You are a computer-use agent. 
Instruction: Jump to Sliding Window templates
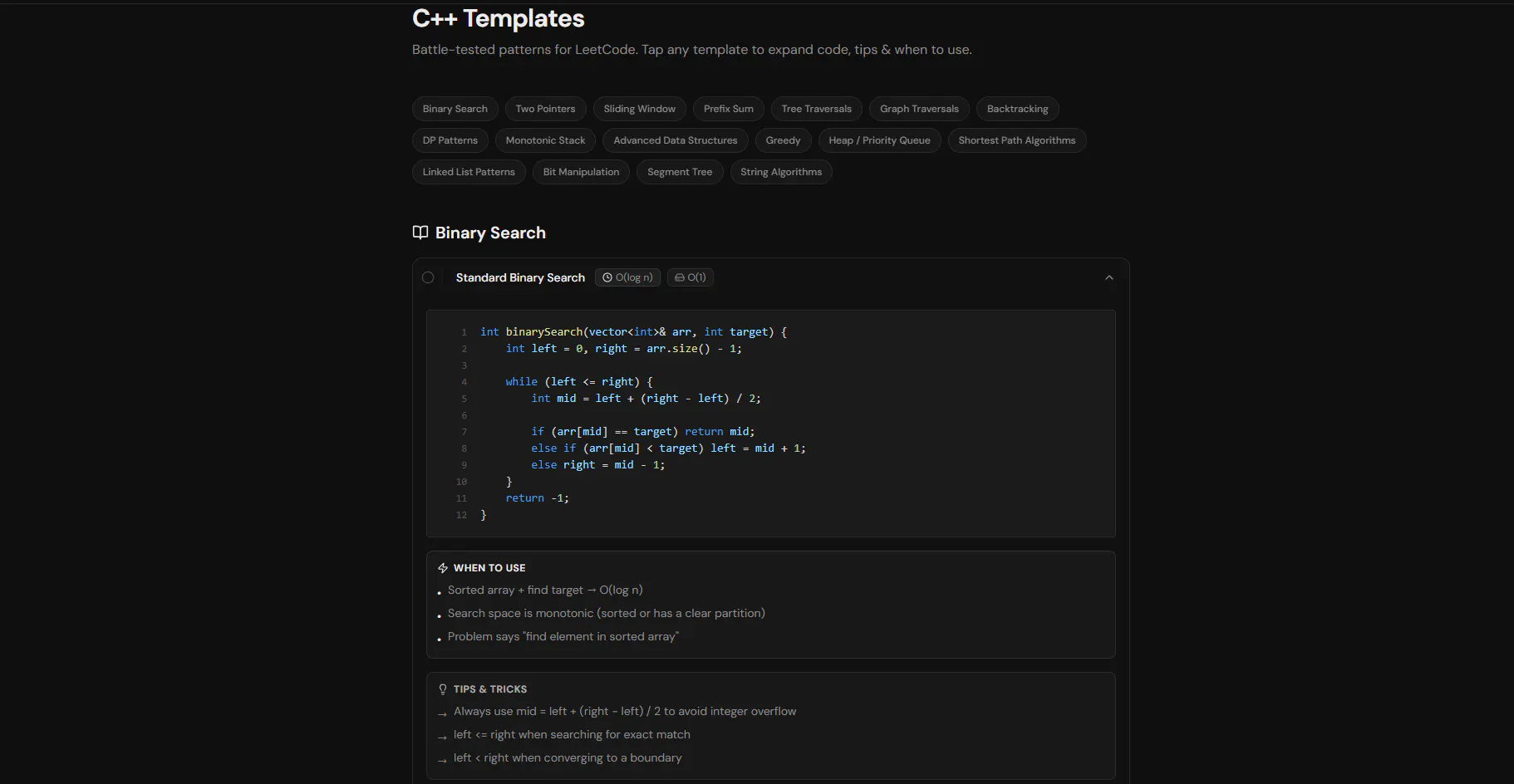coord(640,109)
